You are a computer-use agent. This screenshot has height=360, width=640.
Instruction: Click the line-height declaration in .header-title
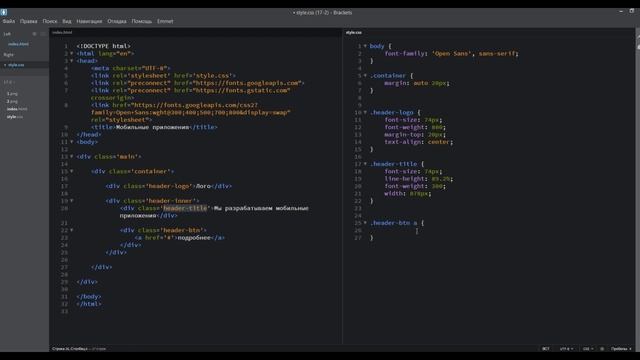coord(419,178)
